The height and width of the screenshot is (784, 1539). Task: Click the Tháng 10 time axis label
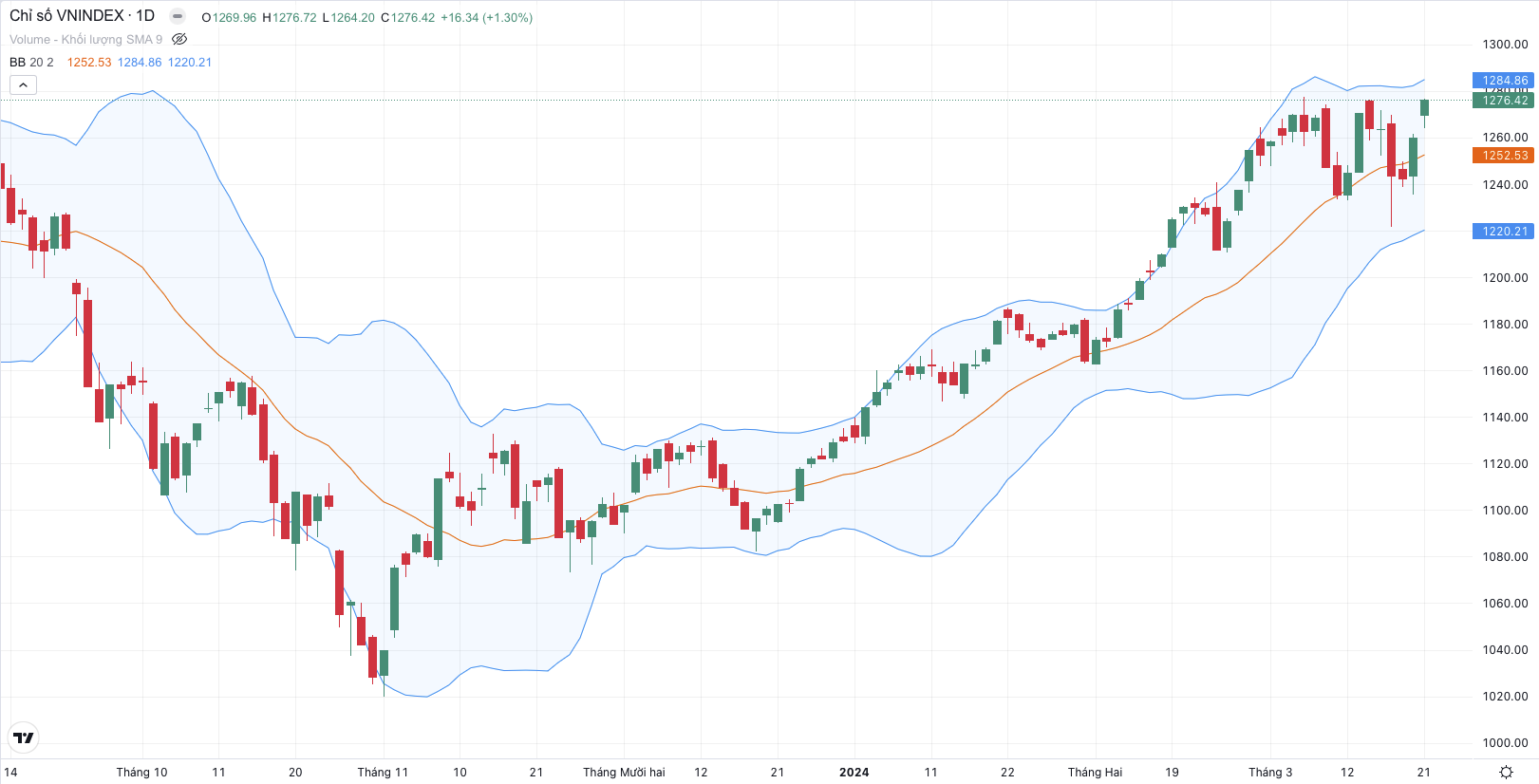[x=141, y=772]
